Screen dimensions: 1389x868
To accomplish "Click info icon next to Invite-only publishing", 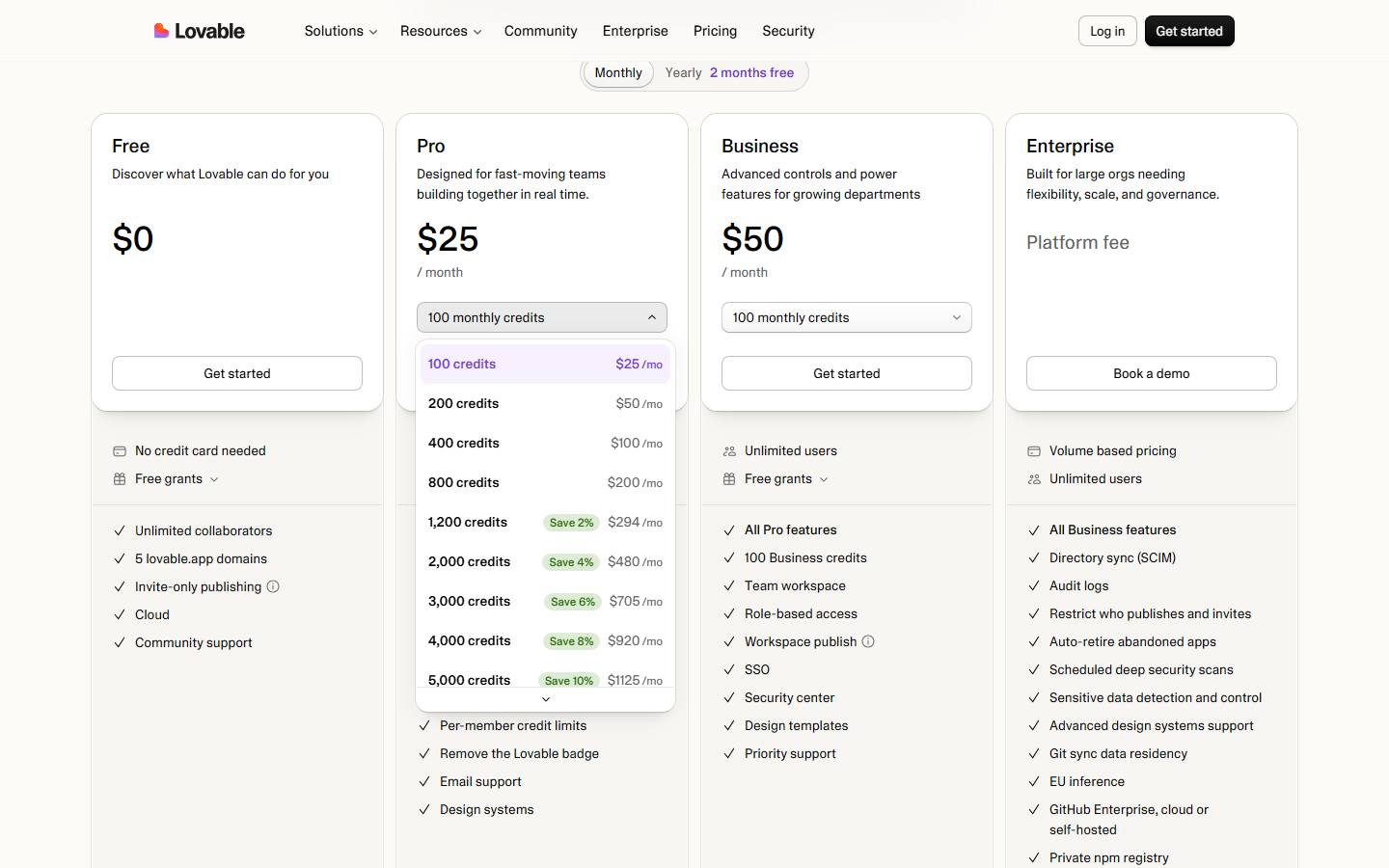I will pyautogui.click(x=273, y=586).
